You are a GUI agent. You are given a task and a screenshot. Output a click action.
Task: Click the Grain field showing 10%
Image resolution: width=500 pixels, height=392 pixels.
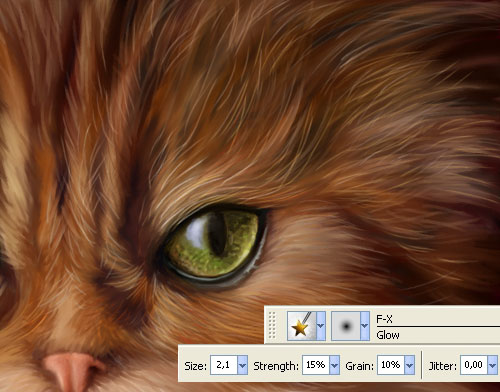click(391, 365)
